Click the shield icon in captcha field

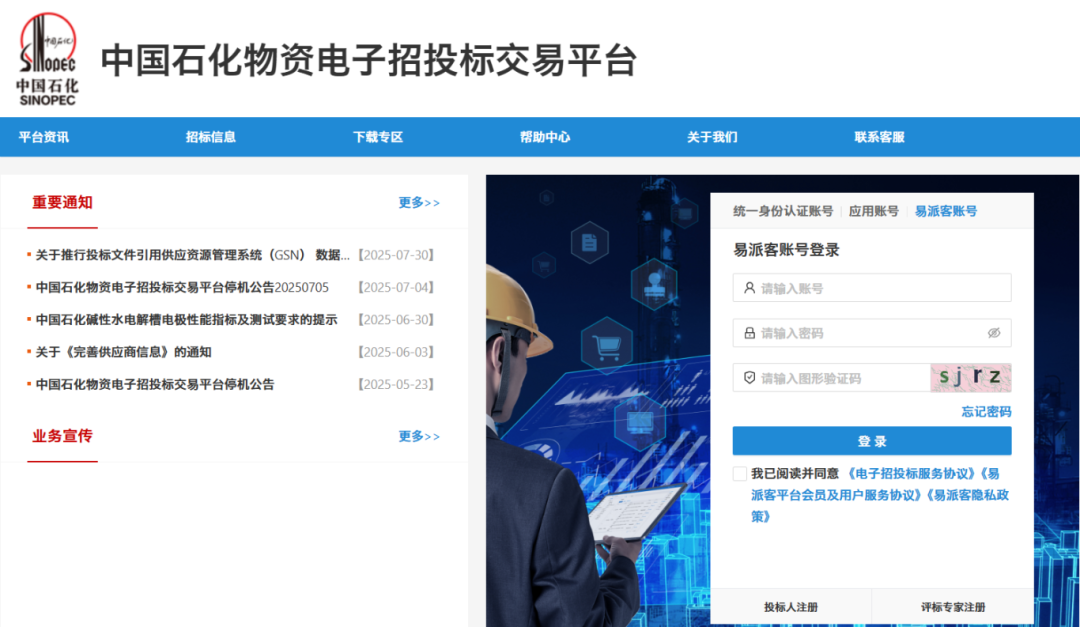pos(749,378)
